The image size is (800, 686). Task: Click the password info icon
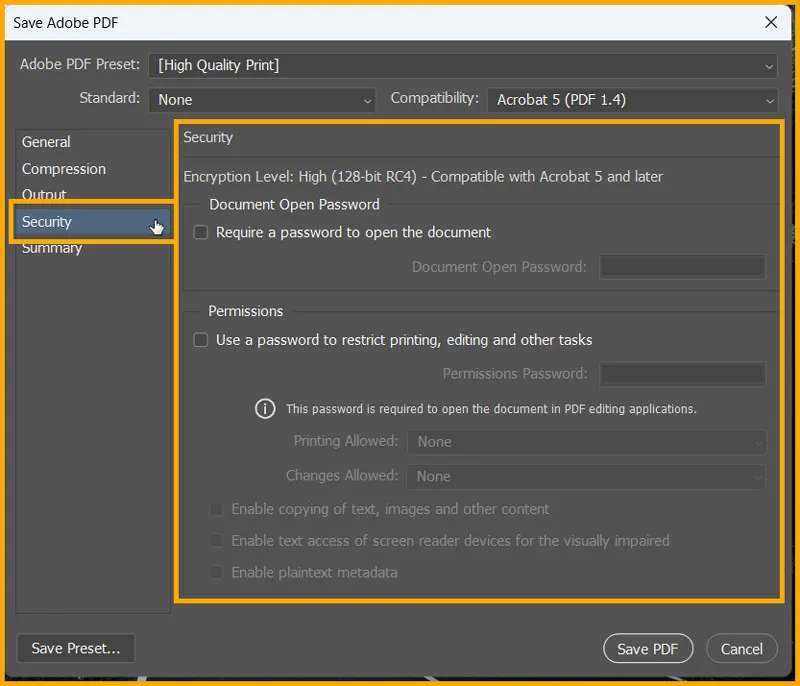click(x=265, y=408)
